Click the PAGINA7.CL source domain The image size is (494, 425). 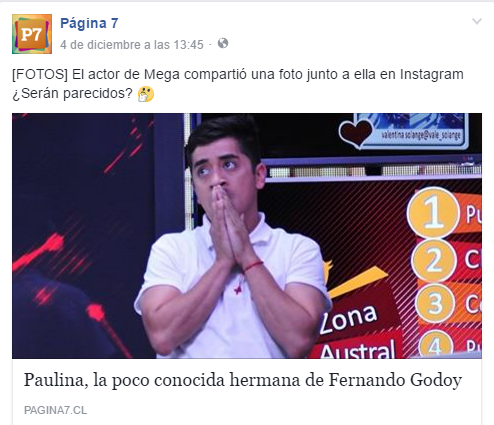click(x=55, y=410)
